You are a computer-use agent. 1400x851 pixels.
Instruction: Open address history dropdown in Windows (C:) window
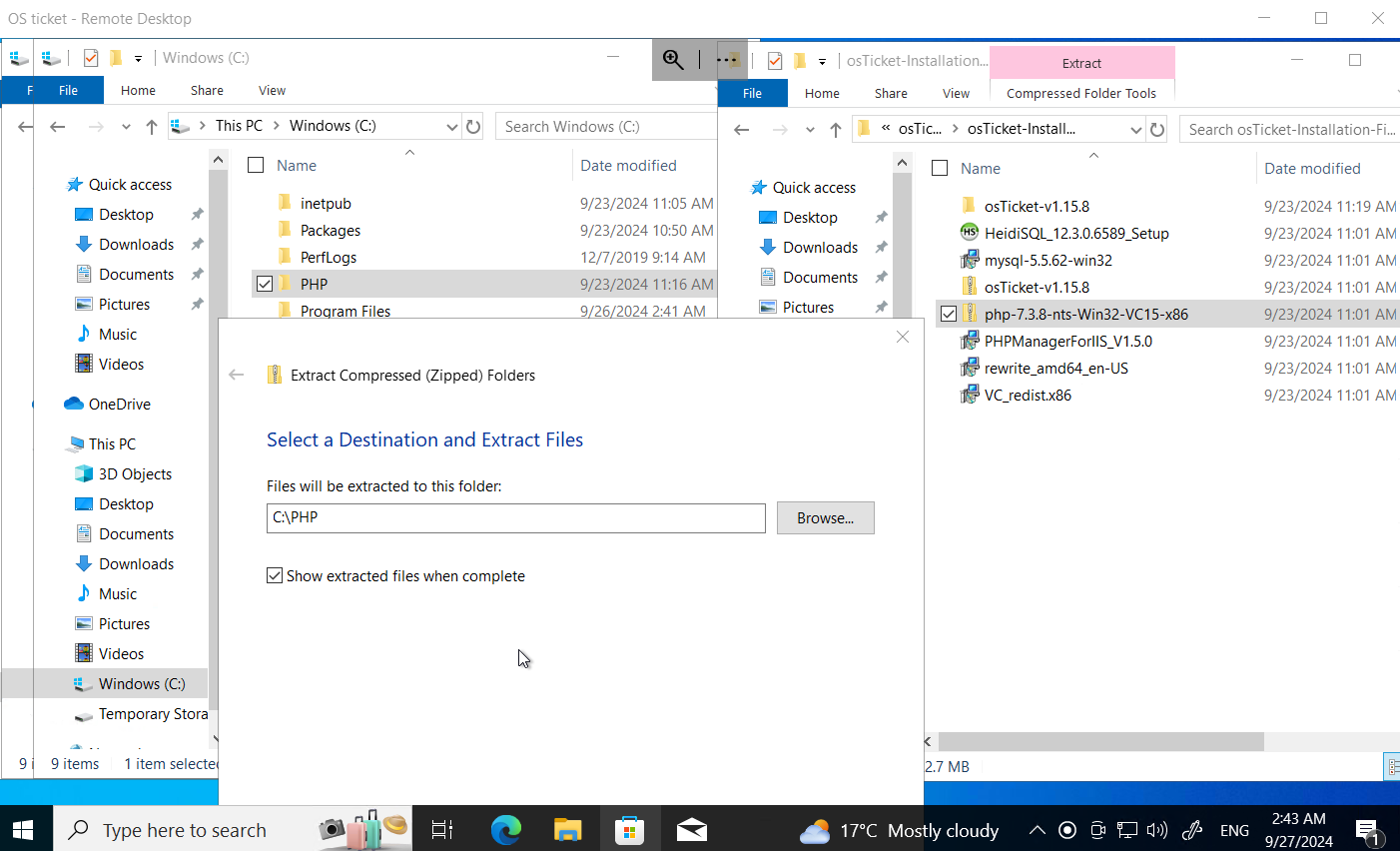[451, 127]
